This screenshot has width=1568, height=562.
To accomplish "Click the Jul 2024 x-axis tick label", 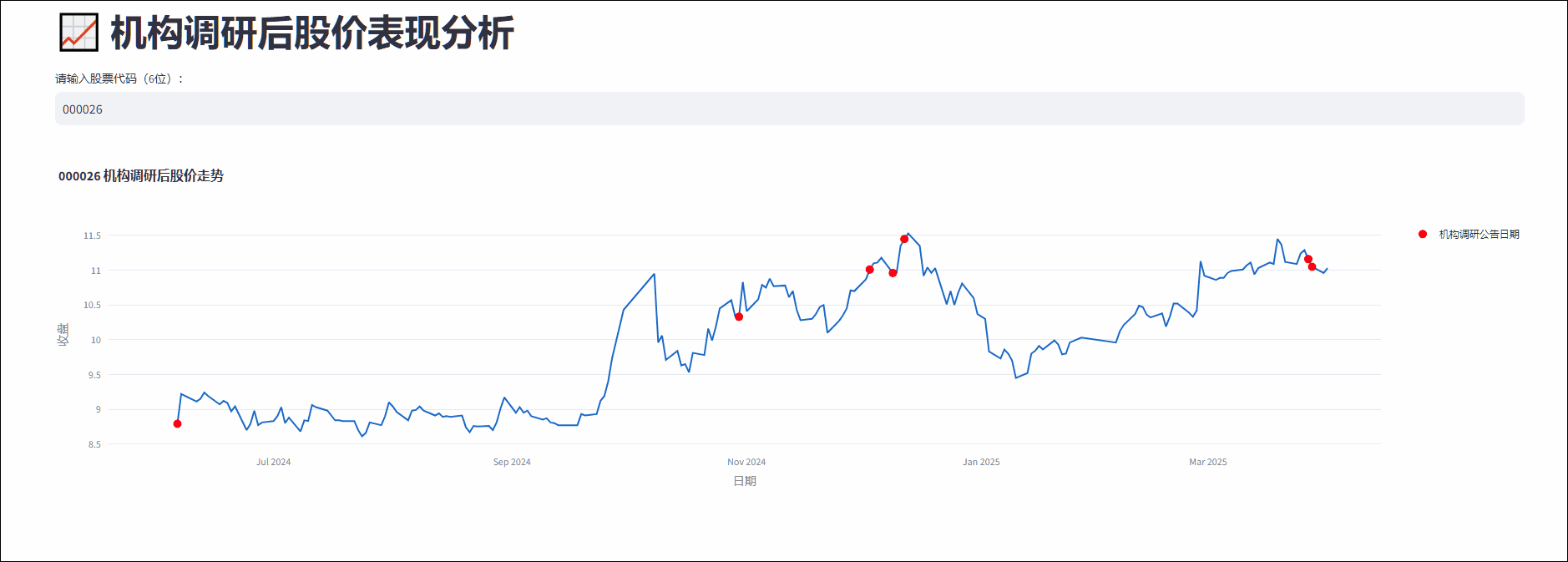I will coord(274,462).
